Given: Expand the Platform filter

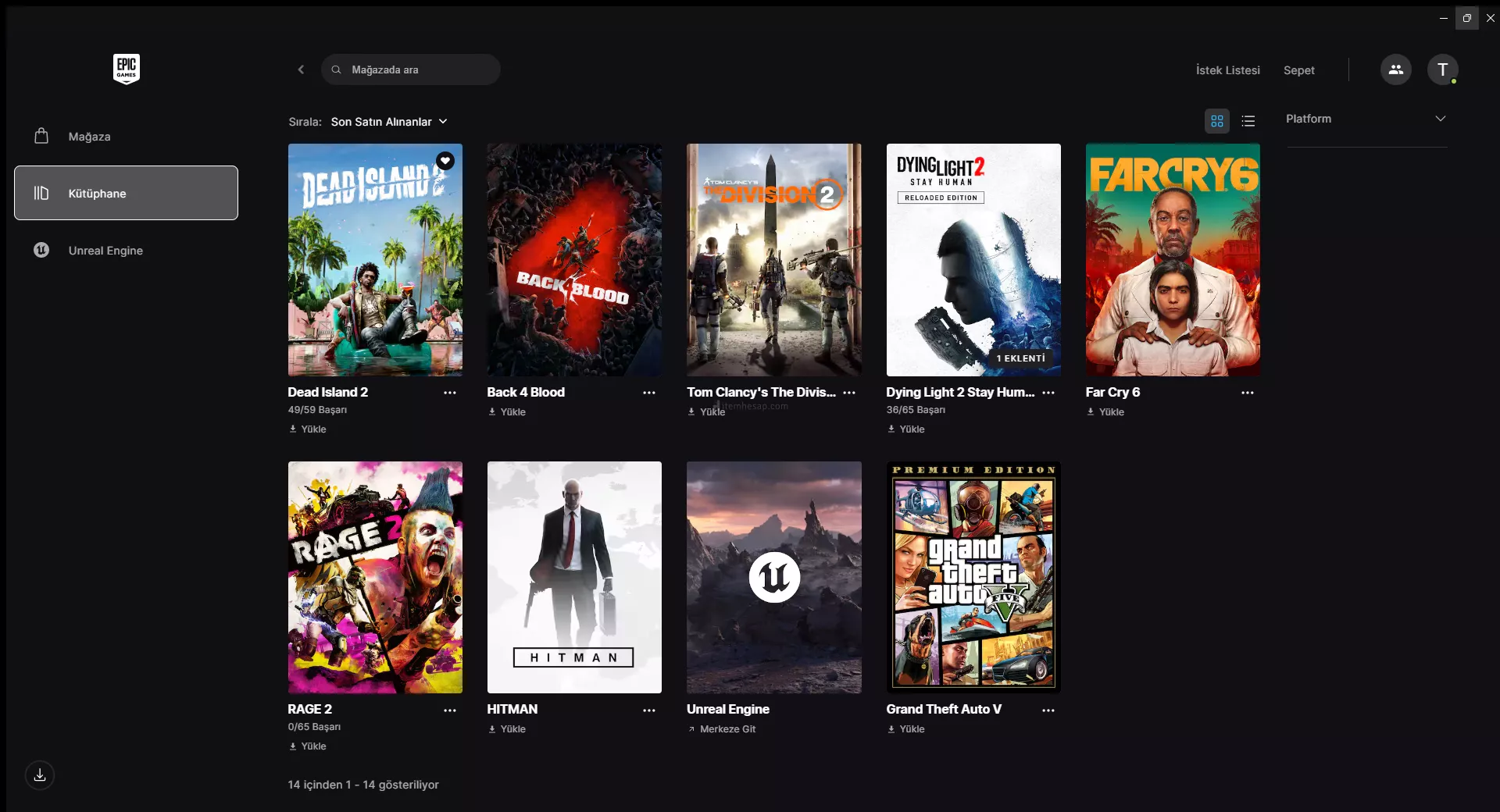Looking at the screenshot, I should [1366, 119].
